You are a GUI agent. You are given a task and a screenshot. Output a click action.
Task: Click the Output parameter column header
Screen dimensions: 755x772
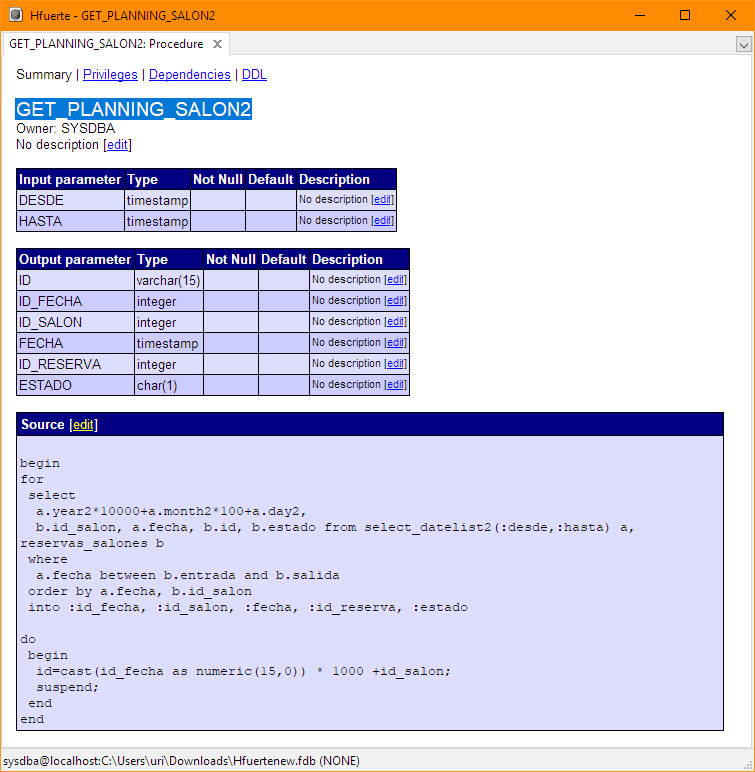point(75,259)
